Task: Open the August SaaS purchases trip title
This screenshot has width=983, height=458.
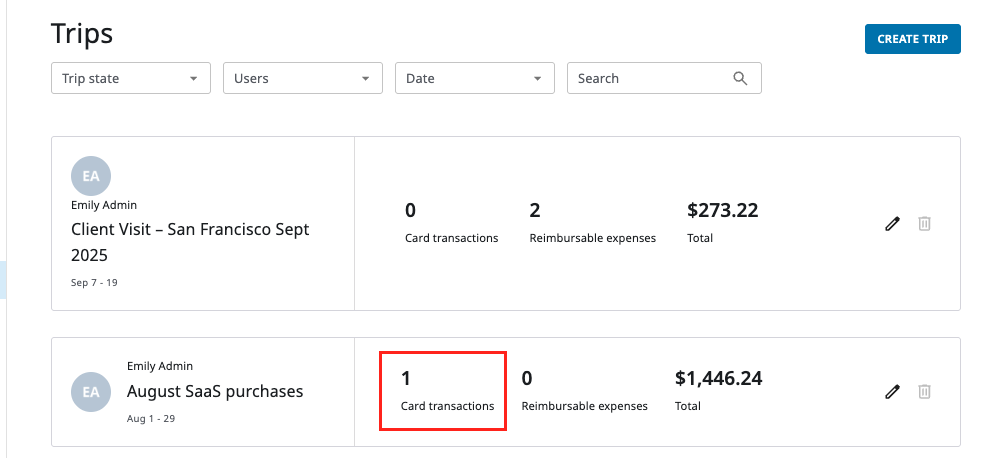Action: pyautogui.click(x=214, y=391)
